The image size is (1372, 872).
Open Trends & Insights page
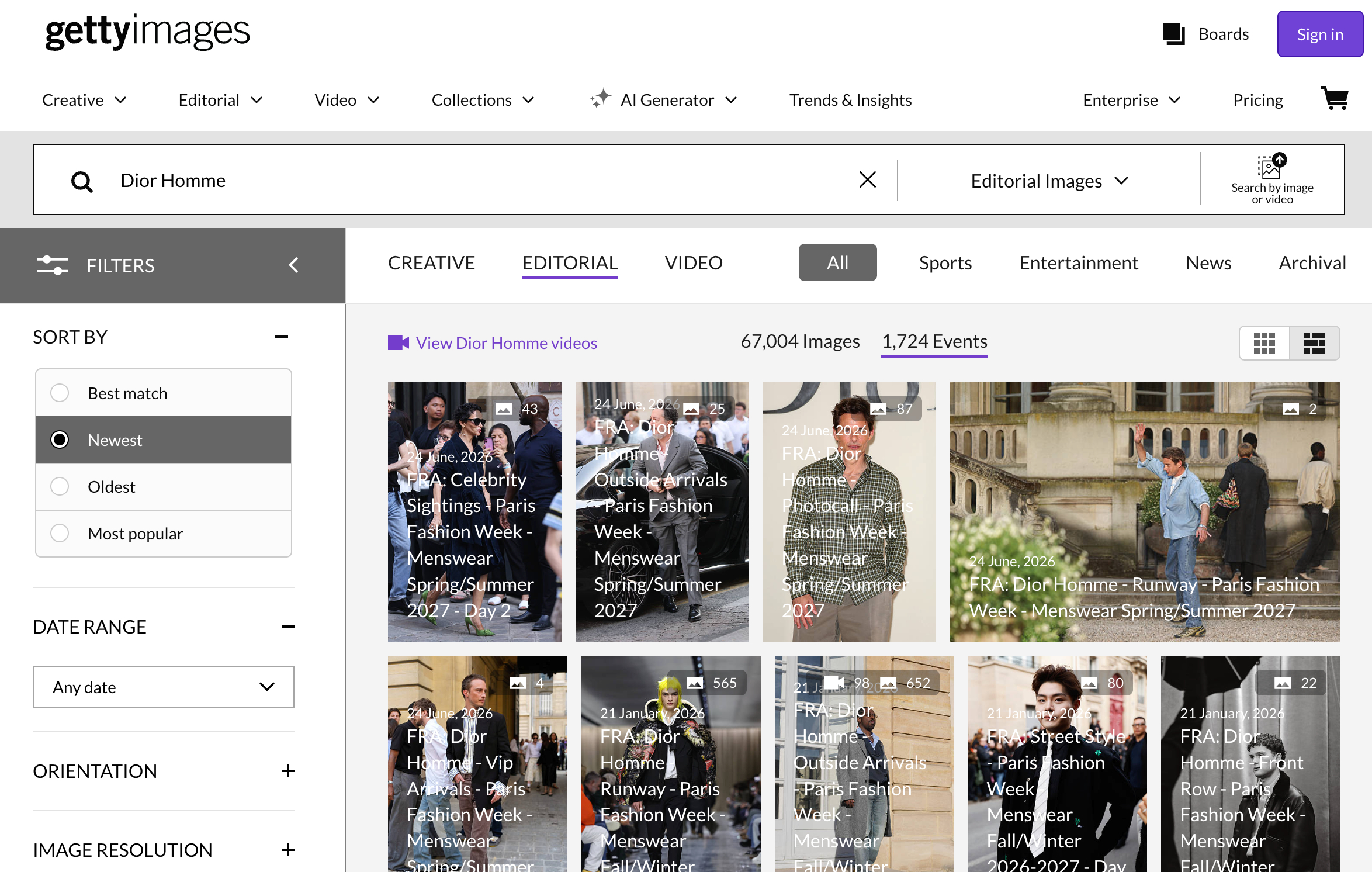pyautogui.click(x=850, y=100)
